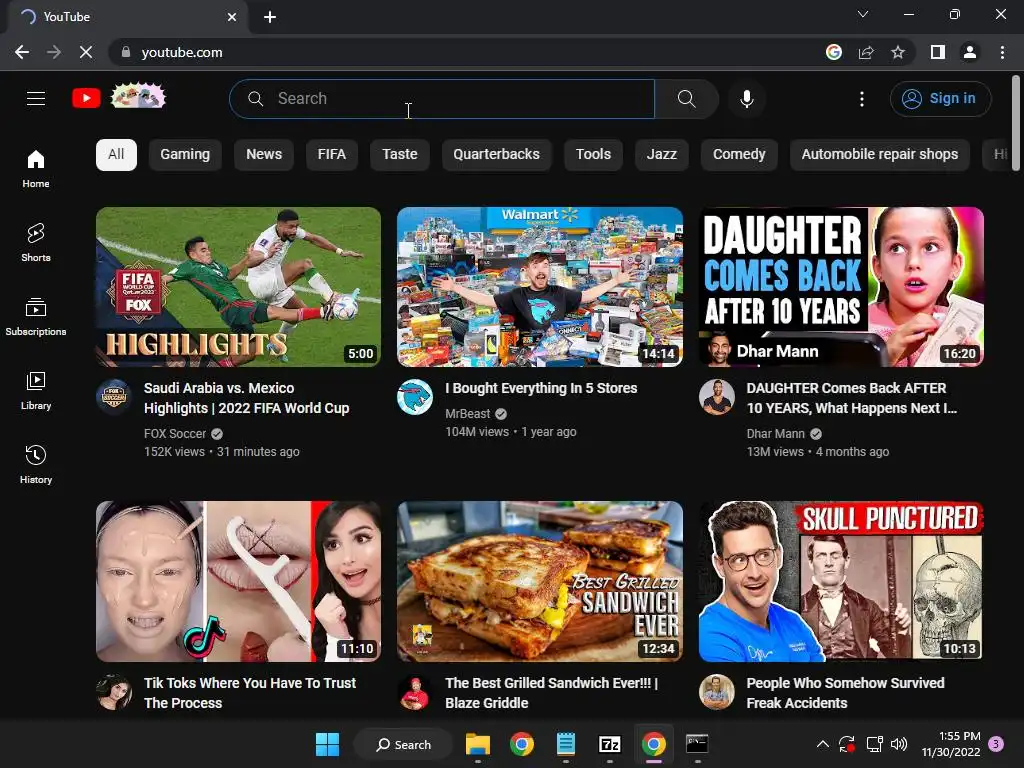Open The Best Grilled Sandwich Ever title
Screen dimensions: 1024x768
pos(552,693)
